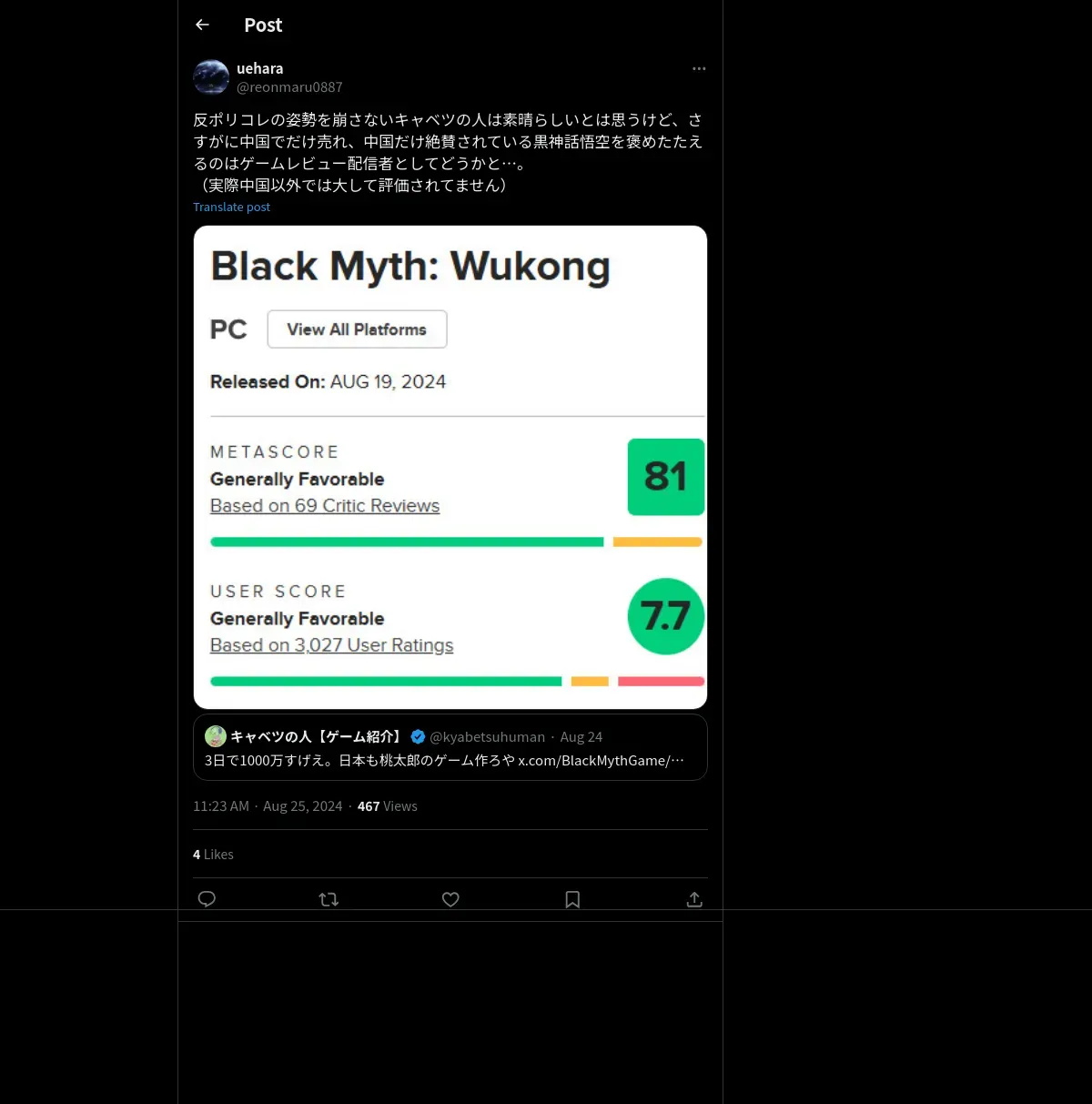
Task: Click the Aug 24 quoted post date
Action: coord(581,736)
